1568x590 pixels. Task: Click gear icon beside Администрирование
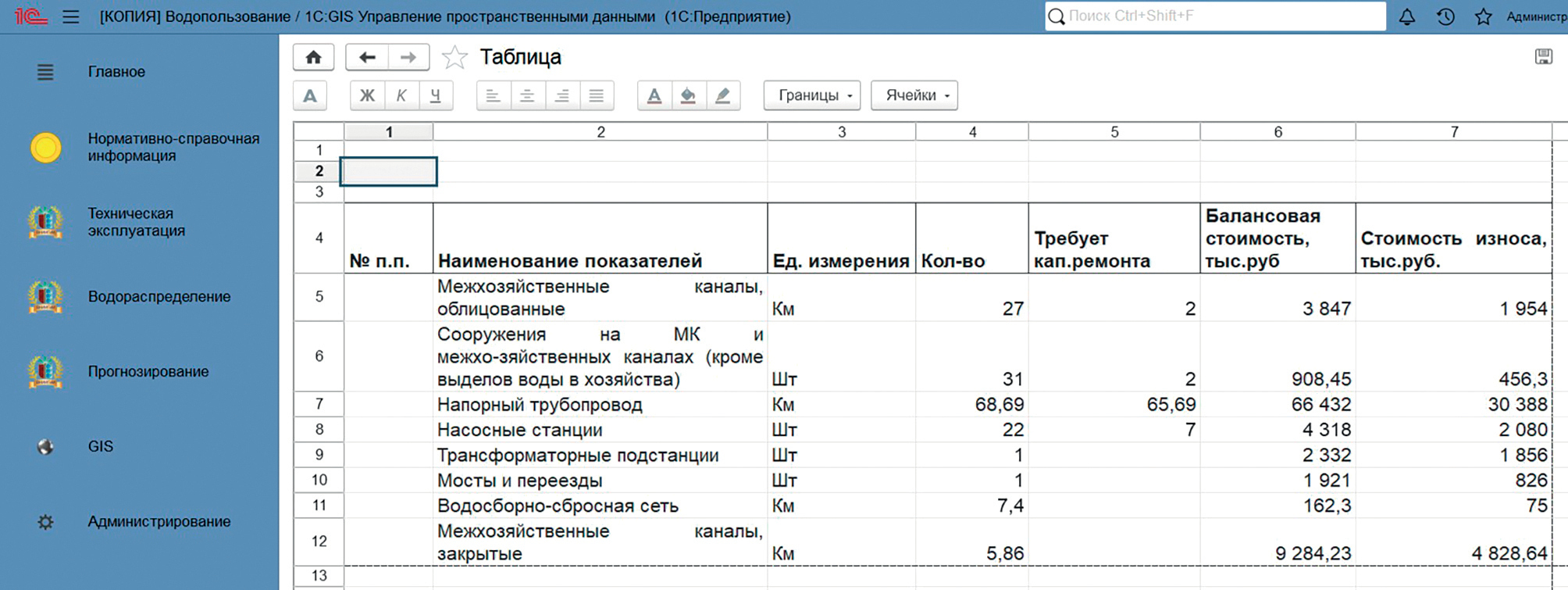pyautogui.click(x=45, y=522)
